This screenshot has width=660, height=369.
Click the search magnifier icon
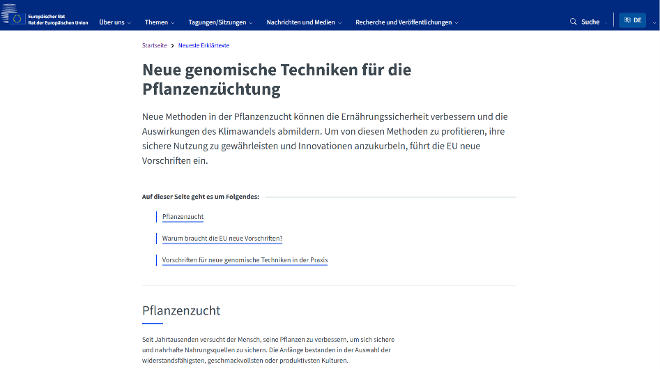click(x=573, y=21)
